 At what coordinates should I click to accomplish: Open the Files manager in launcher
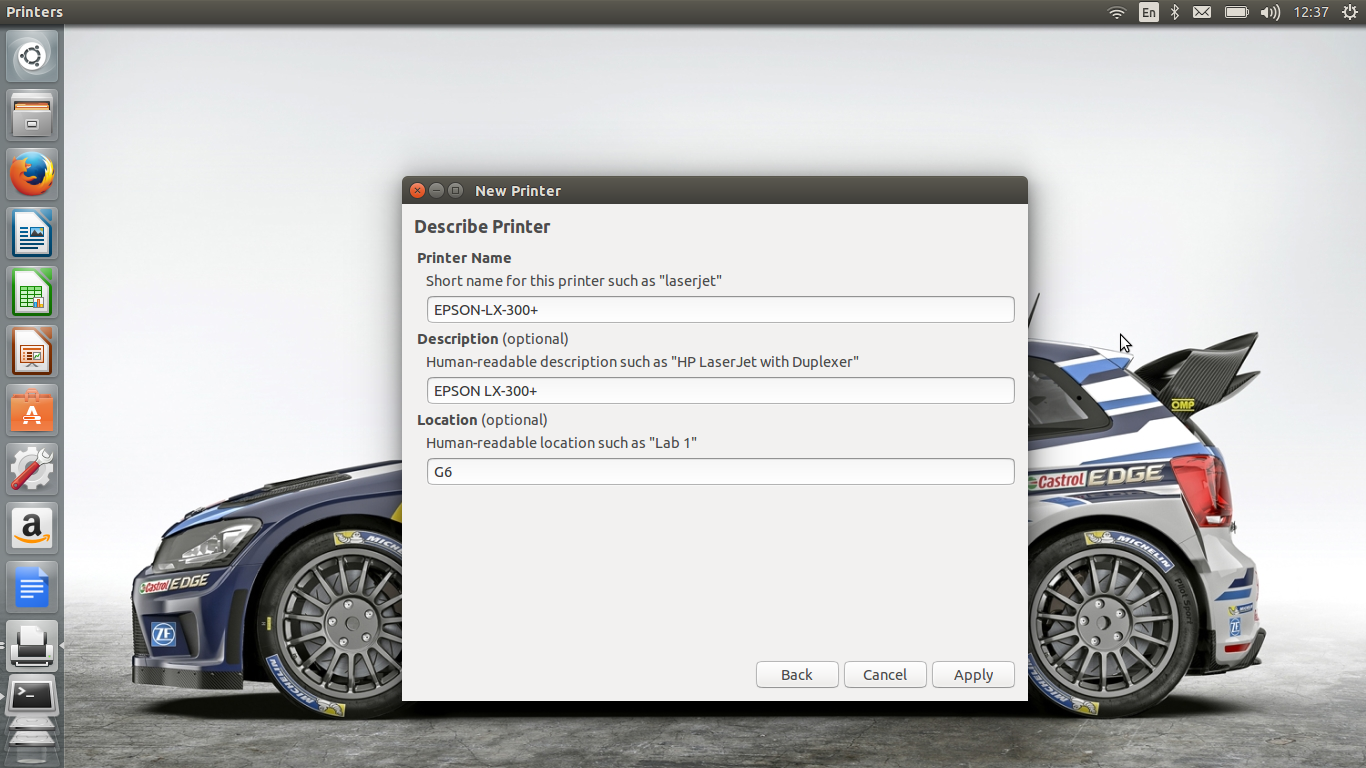32,115
